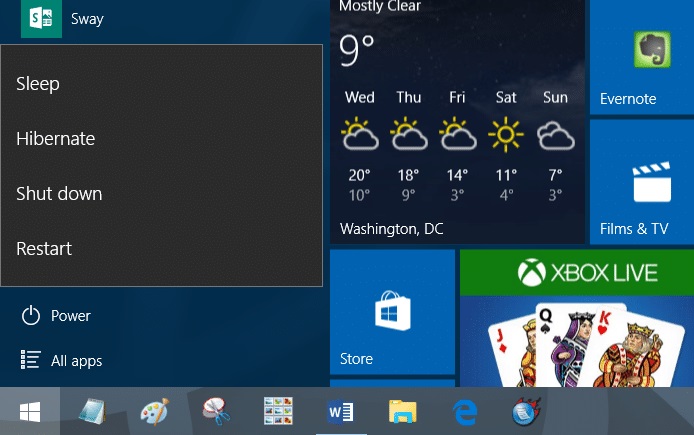The height and width of the screenshot is (435, 694).
Task: Select Sleep from the power menu
Action: (38, 84)
